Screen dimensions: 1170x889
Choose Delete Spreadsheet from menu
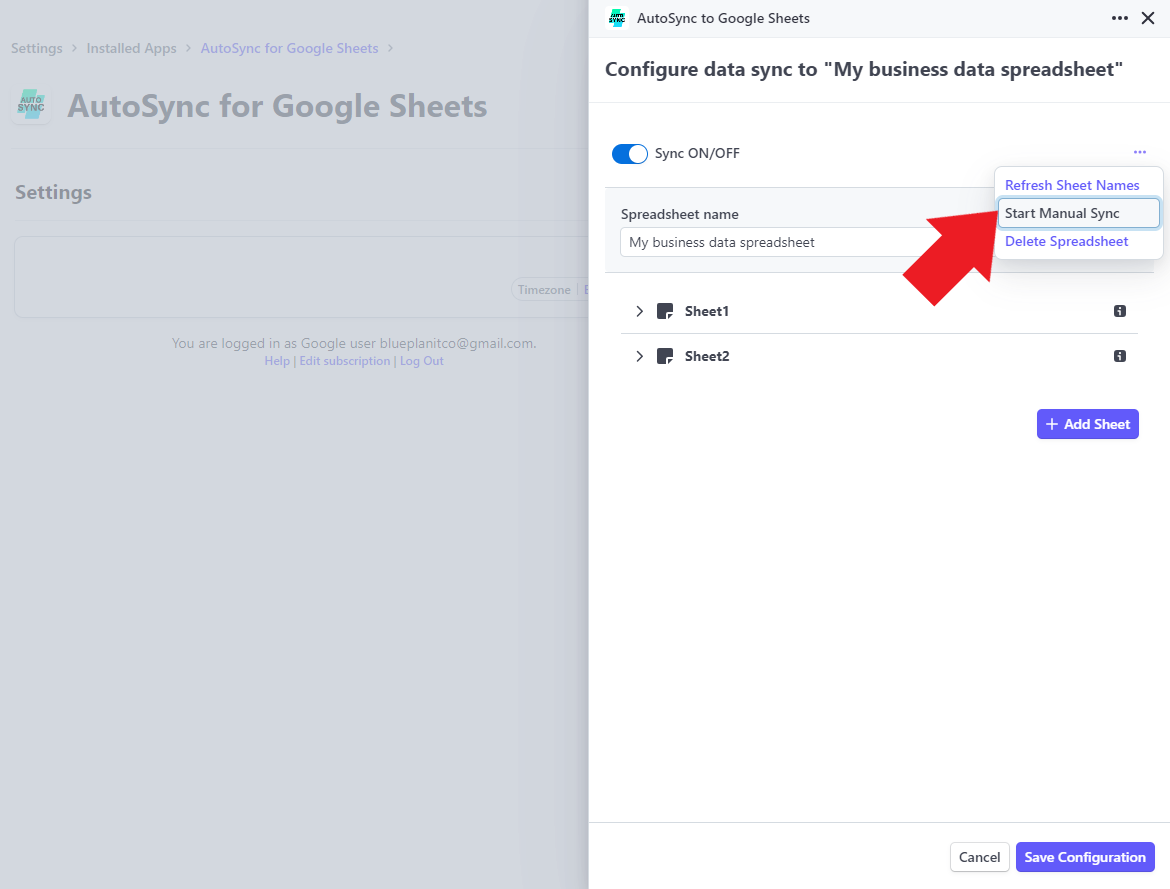click(x=1066, y=242)
